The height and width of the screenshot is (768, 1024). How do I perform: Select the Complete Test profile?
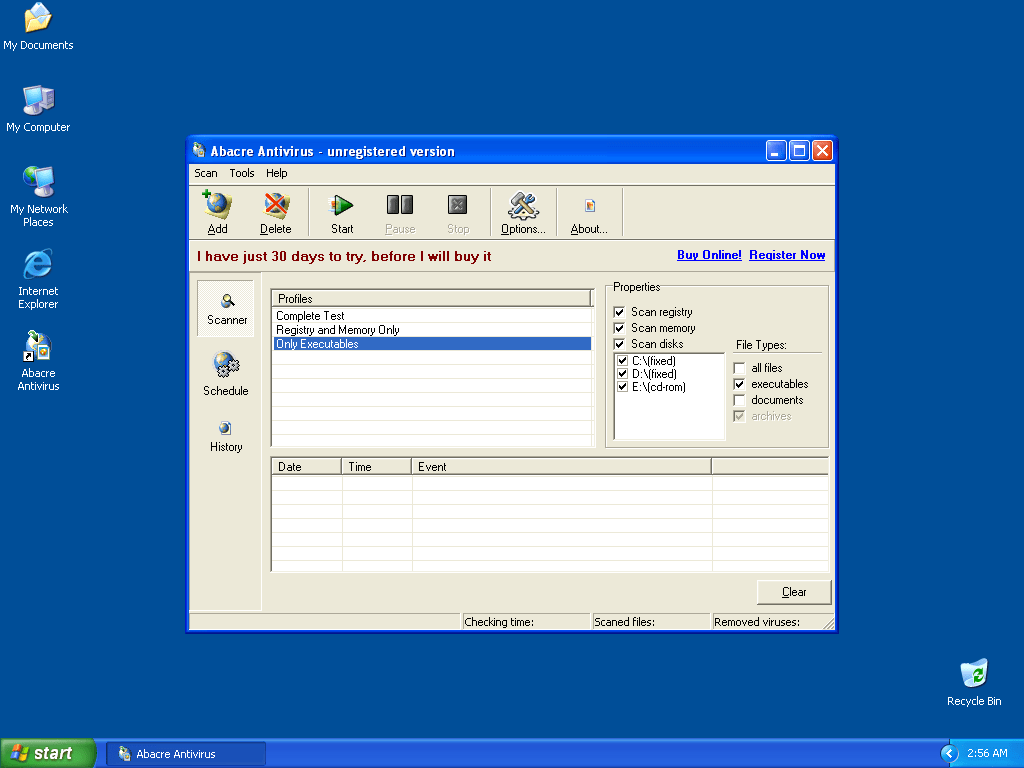310,316
